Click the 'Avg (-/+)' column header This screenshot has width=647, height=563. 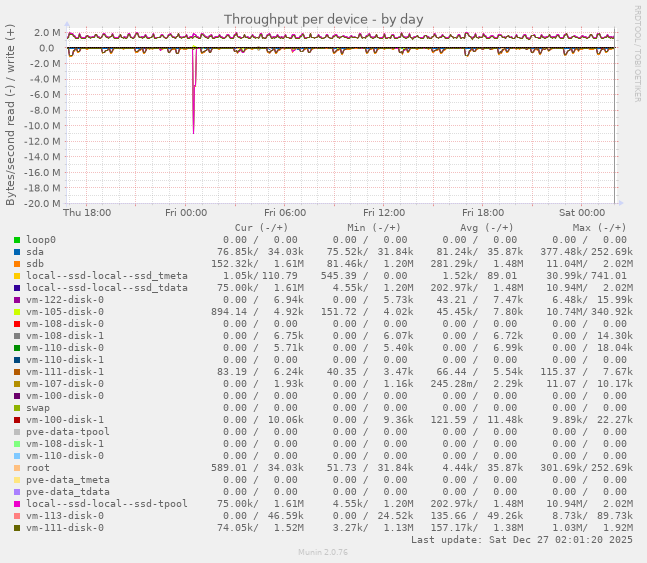486,228
